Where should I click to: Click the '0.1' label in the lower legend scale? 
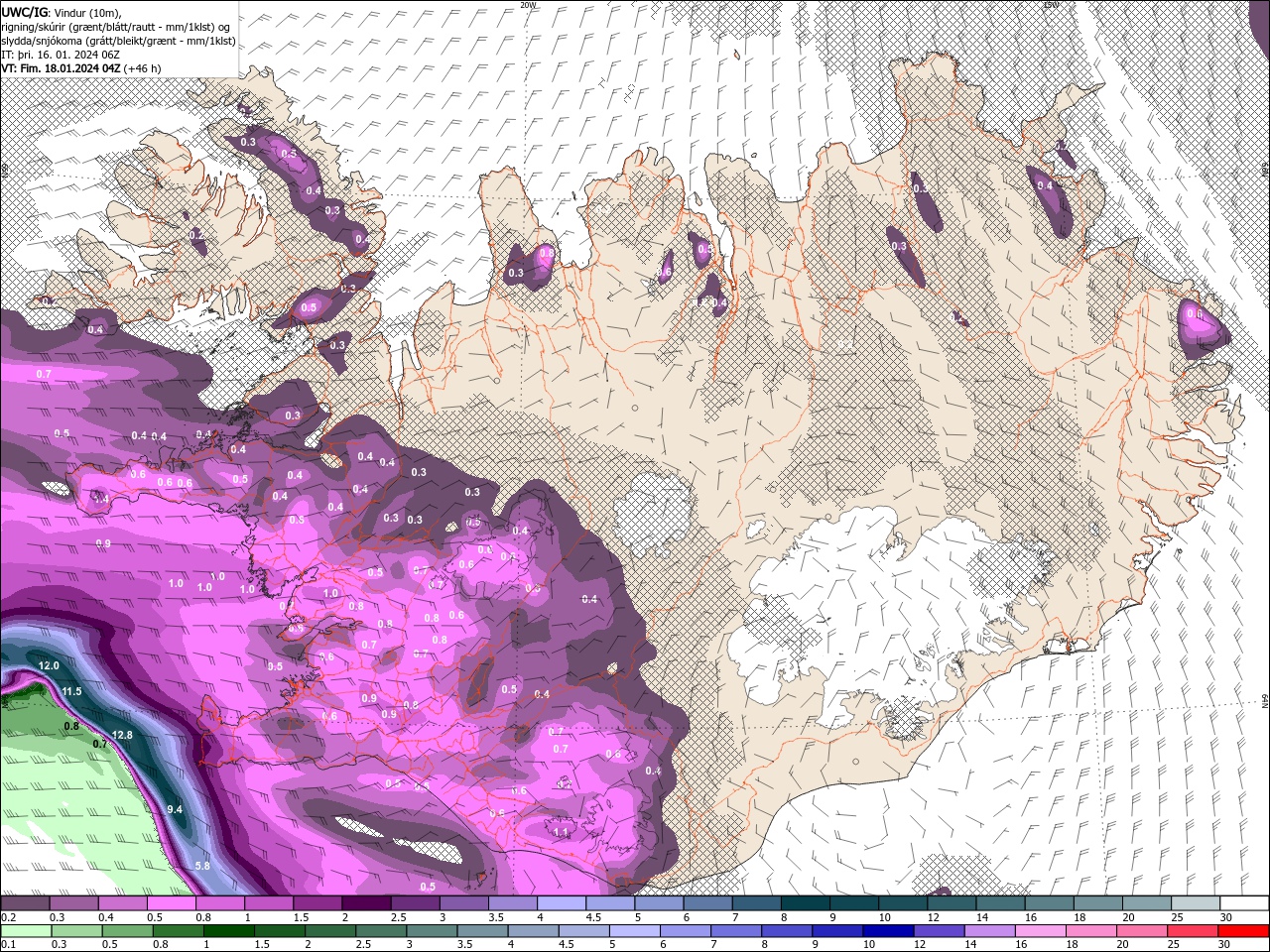point(7,945)
